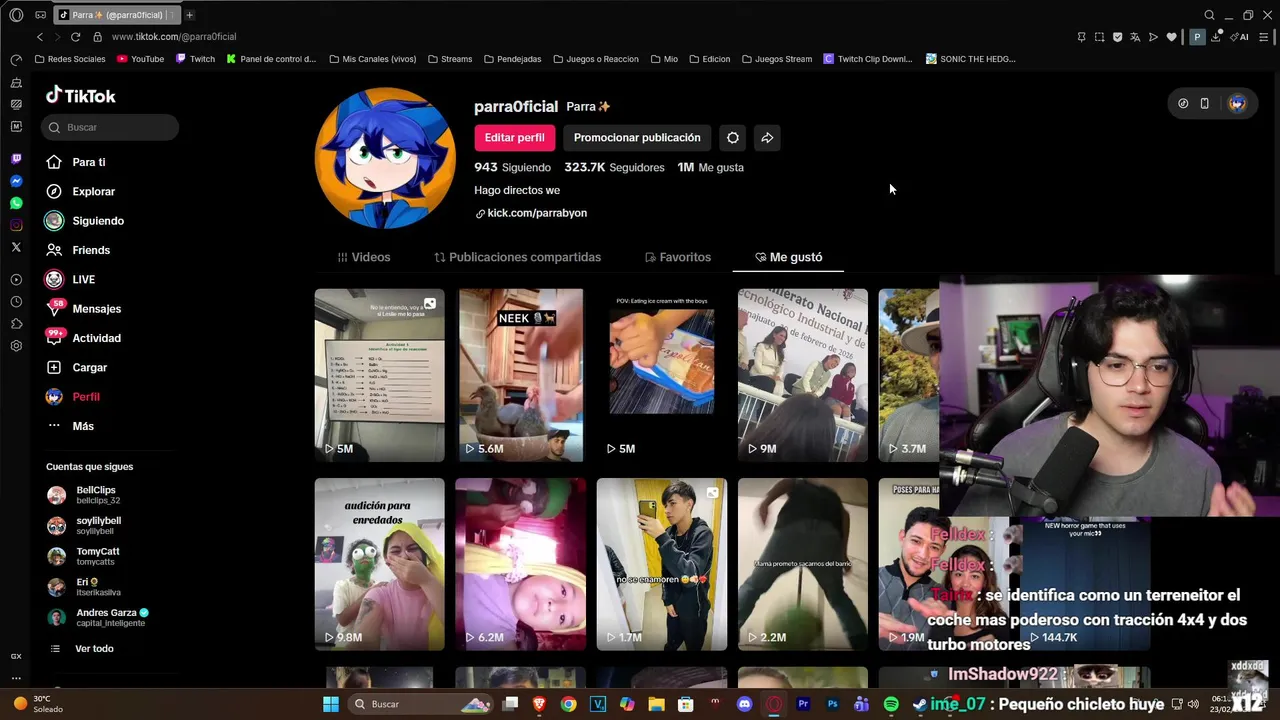Open Premiere Pro from Windows taskbar
The image size is (1280, 720).
803,704
